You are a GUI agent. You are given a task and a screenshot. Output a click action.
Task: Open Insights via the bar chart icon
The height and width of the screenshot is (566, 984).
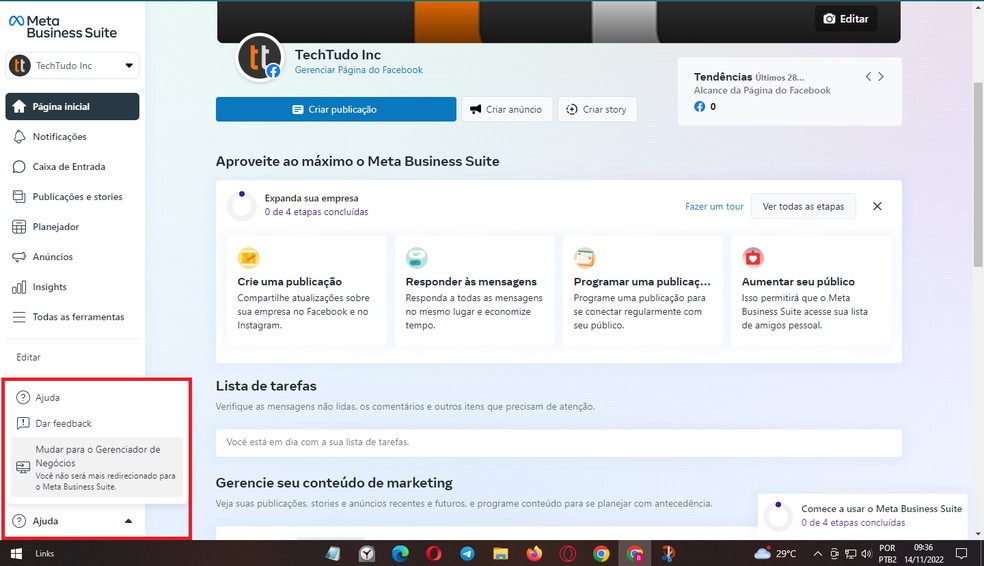(x=19, y=287)
